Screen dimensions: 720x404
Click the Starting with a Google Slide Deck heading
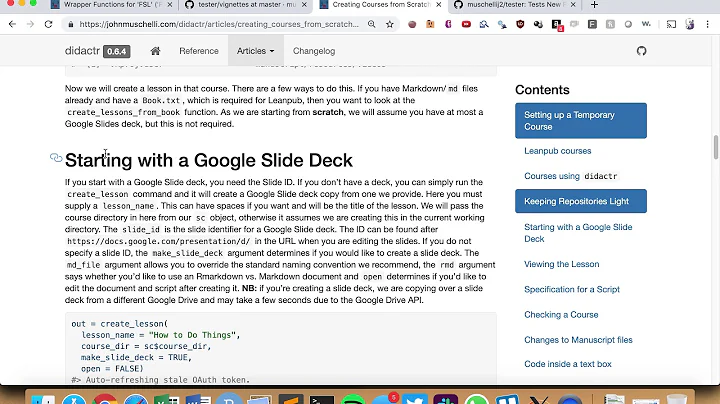(x=209, y=160)
